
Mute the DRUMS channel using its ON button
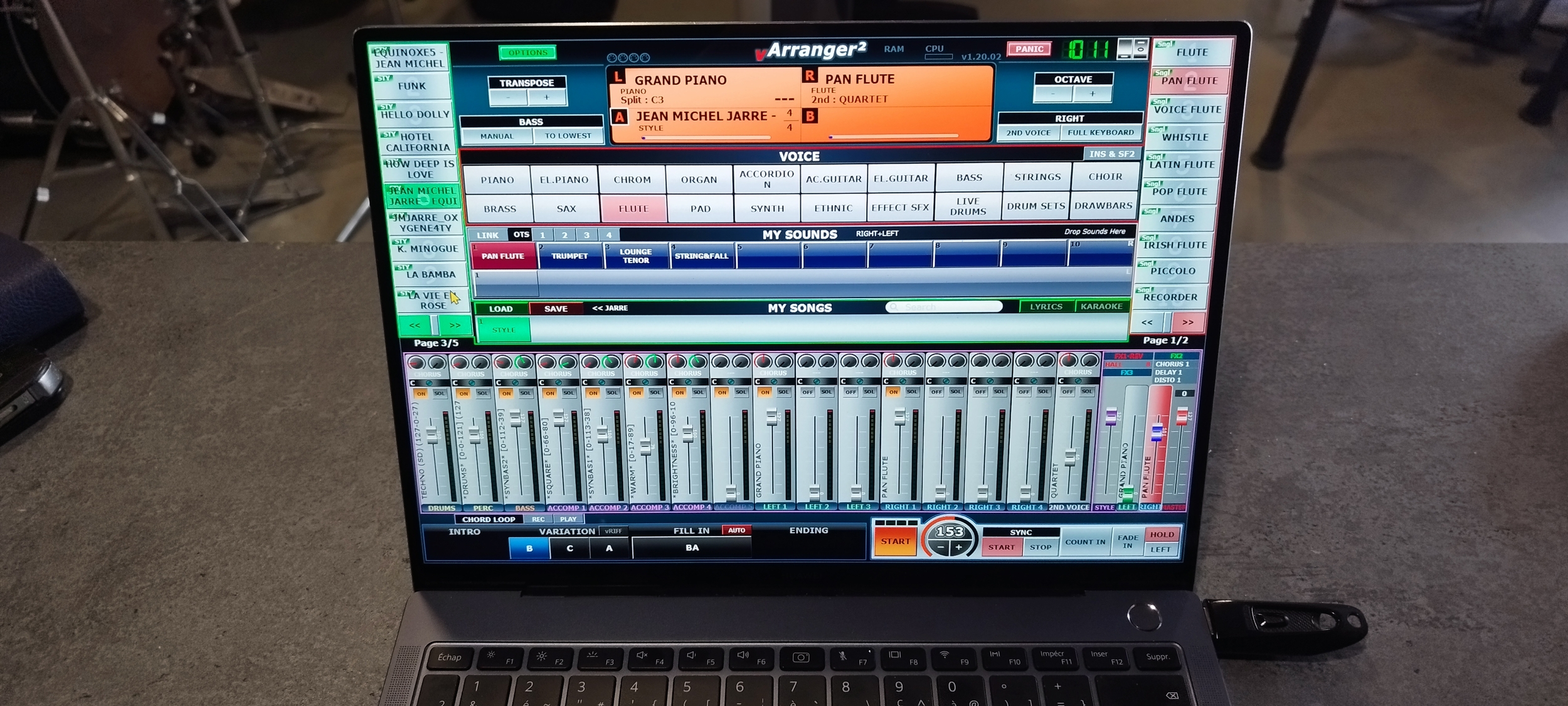421,393
